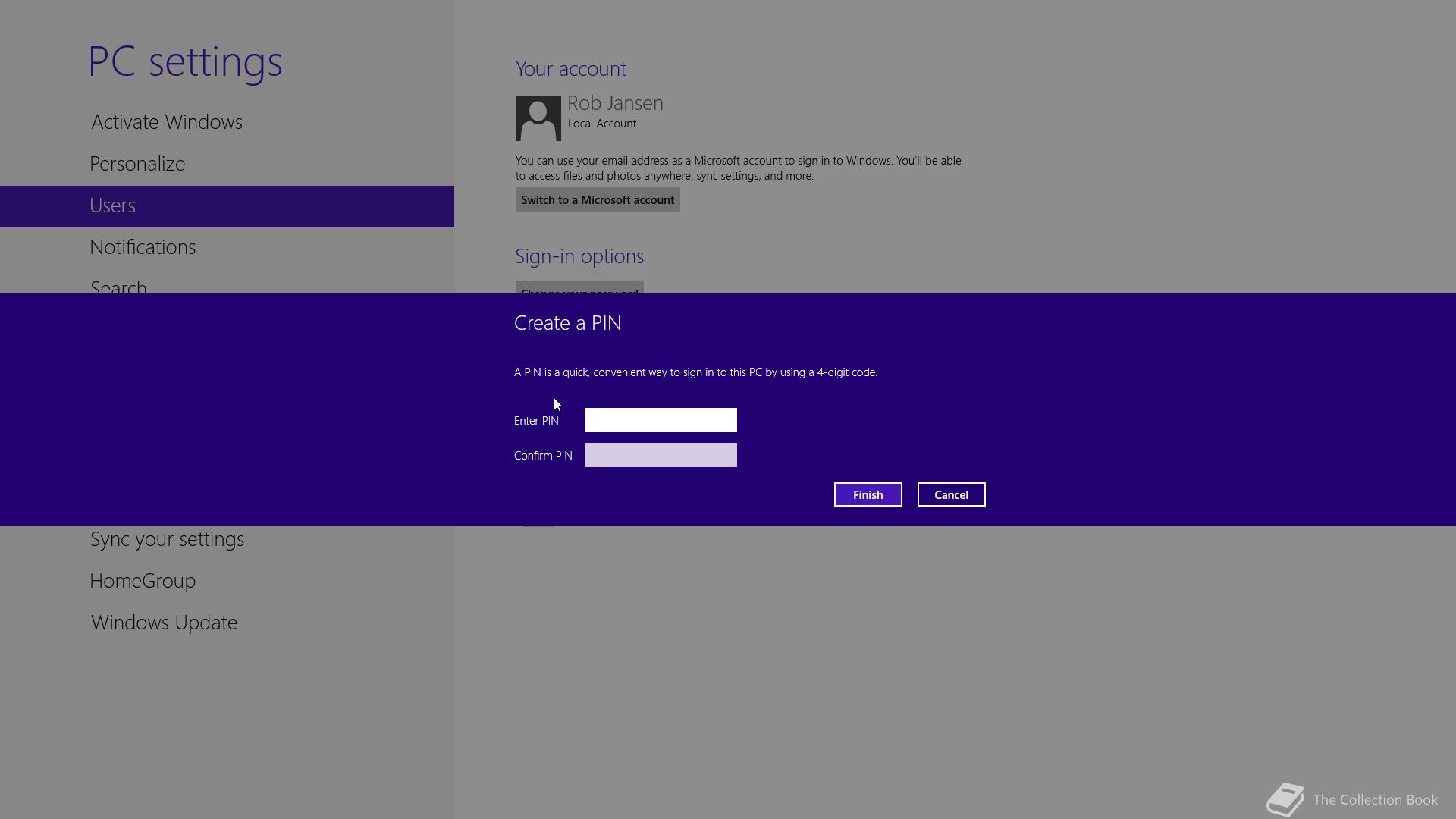The height and width of the screenshot is (819, 1456).
Task: Click the 4-digit code description text
Action: pyautogui.click(x=695, y=372)
